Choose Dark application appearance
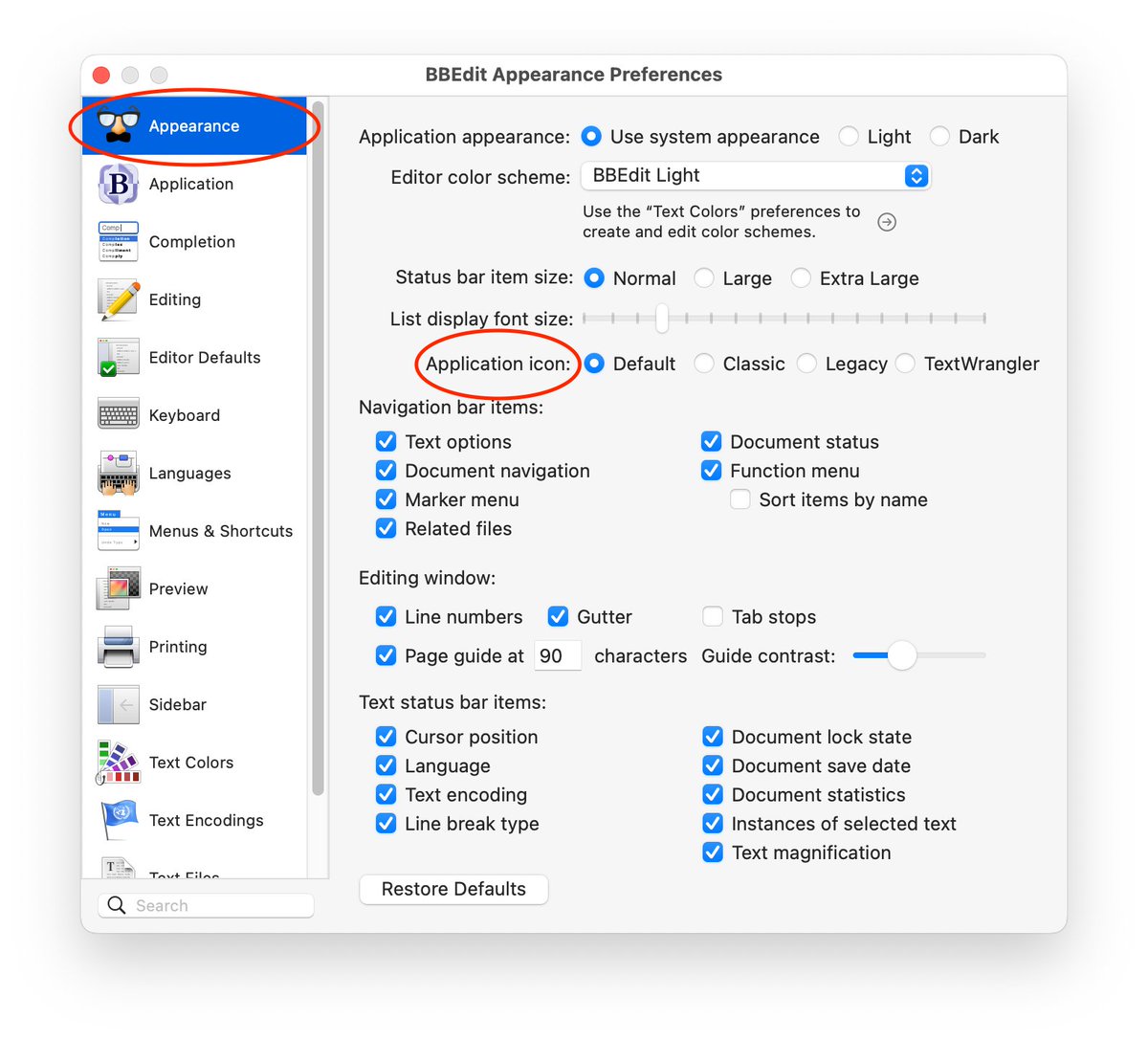Image resolution: width=1148 pixels, height=1040 pixels. pos(940,137)
